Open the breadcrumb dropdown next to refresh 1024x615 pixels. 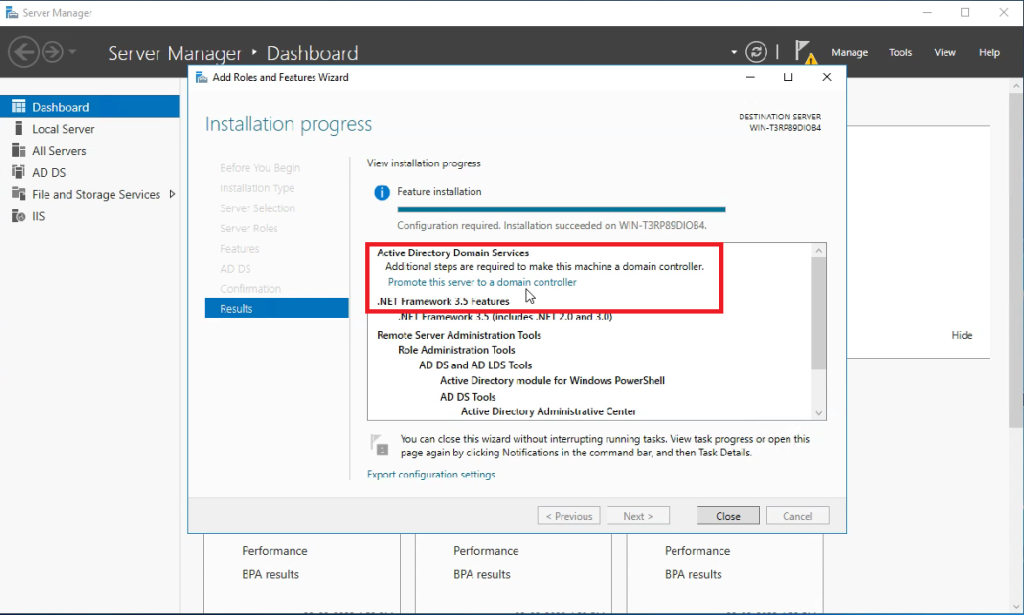pos(733,52)
